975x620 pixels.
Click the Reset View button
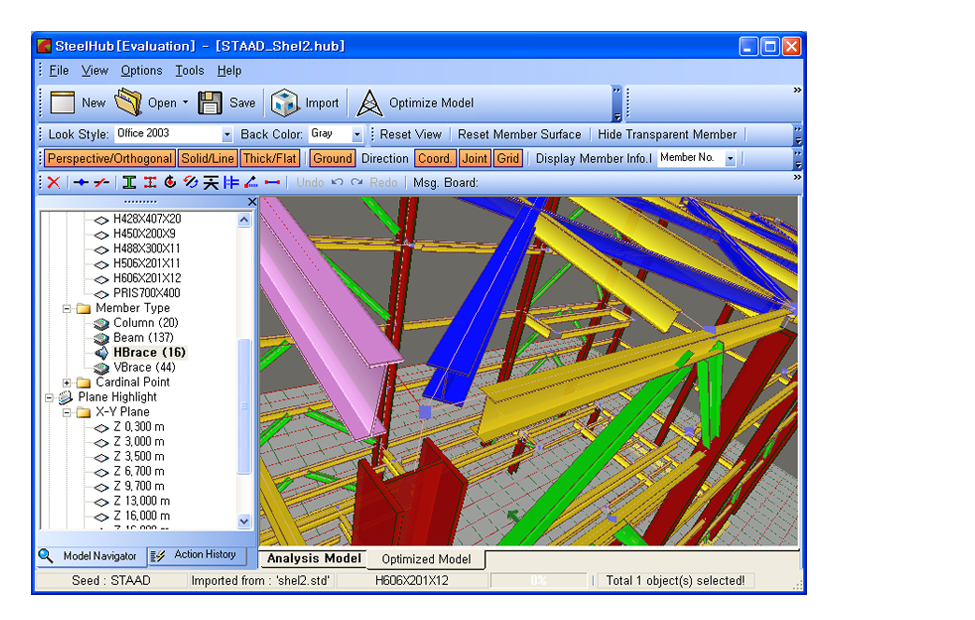click(410, 134)
